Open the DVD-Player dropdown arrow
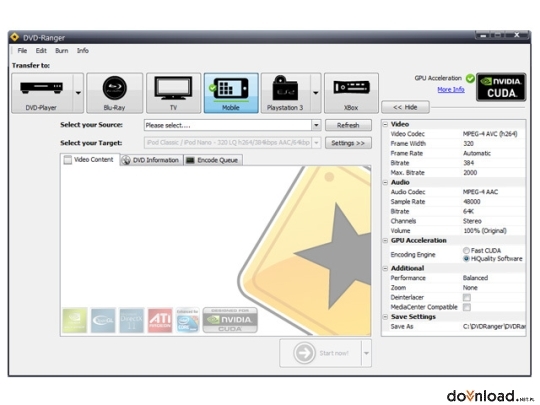Screen dimensions: 540x405 pyautogui.click(x=79, y=93)
